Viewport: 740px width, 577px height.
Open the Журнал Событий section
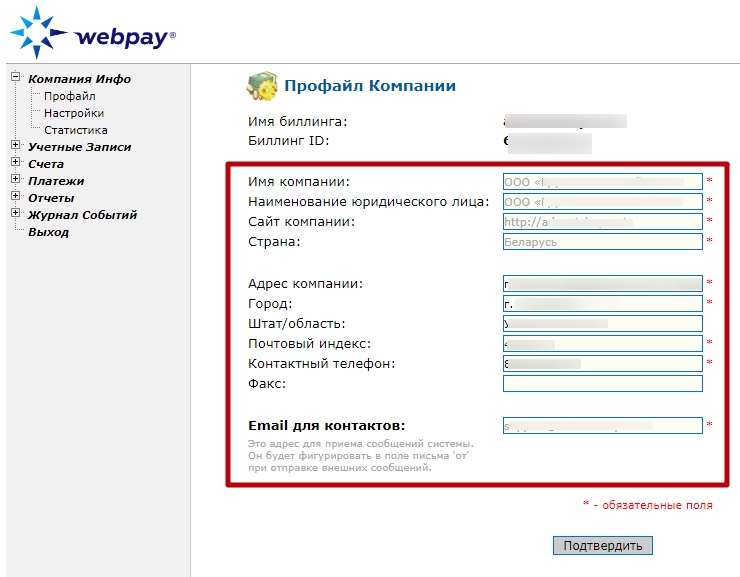tap(82, 215)
